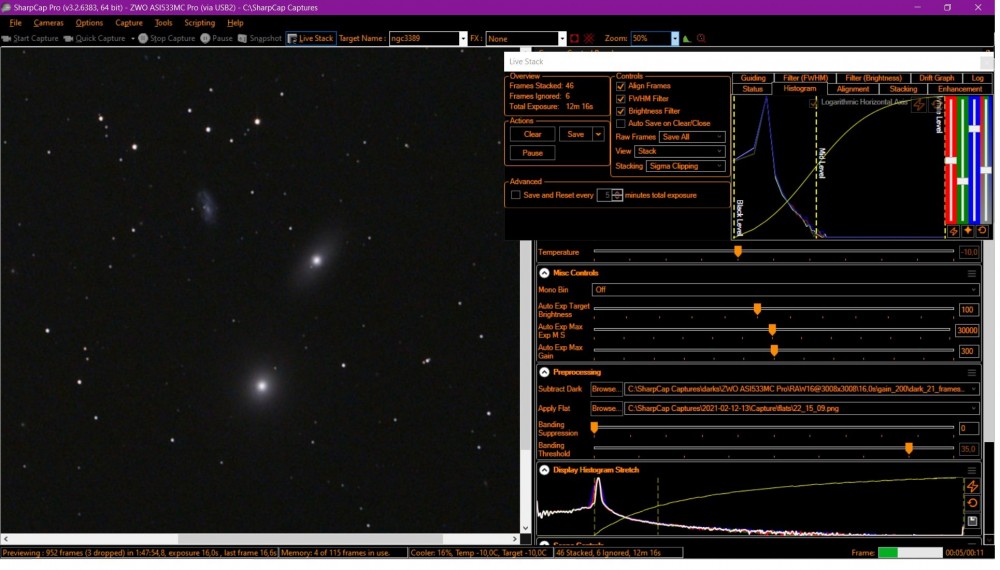Toggle the Align Frames checkbox
Viewport: 1000px width, 570px height.
[621, 86]
